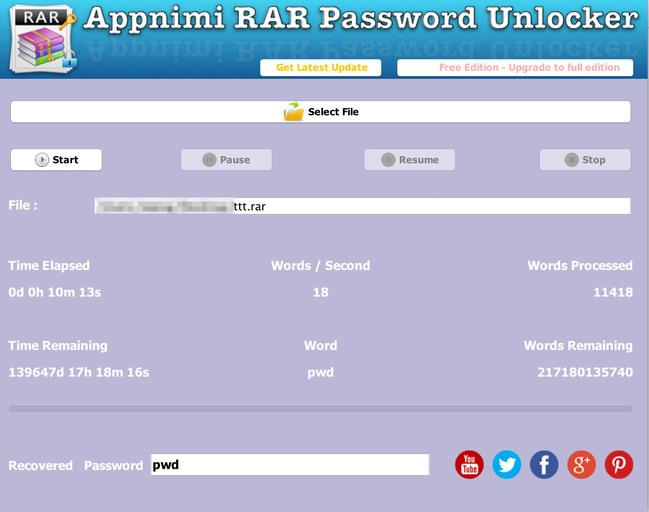Stop the password search

pyautogui.click(x=585, y=160)
